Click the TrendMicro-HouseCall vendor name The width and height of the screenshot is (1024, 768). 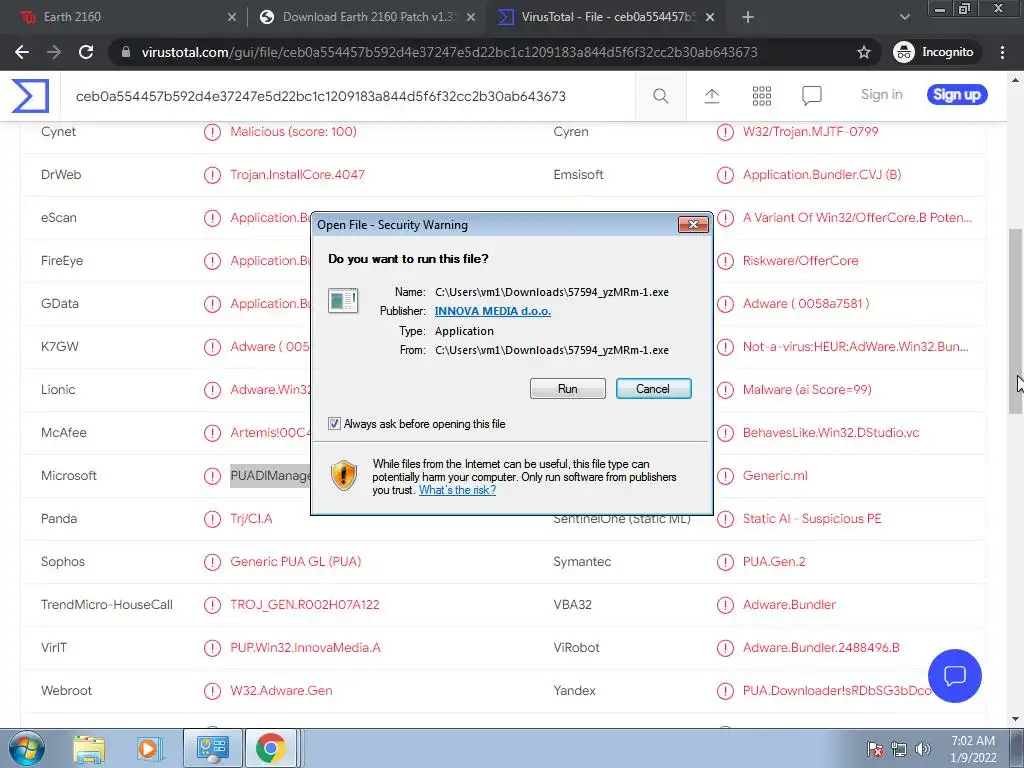[x=106, y=604]
